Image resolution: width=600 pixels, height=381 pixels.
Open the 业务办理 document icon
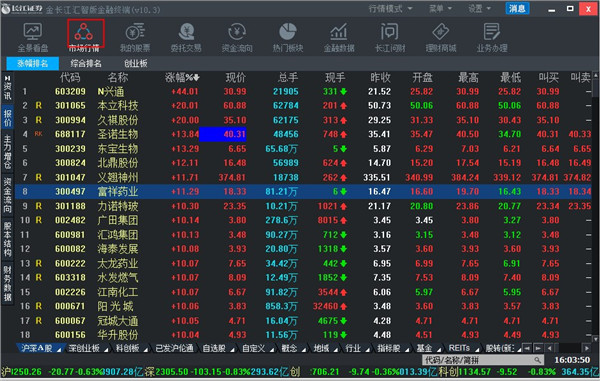(492, 37)
